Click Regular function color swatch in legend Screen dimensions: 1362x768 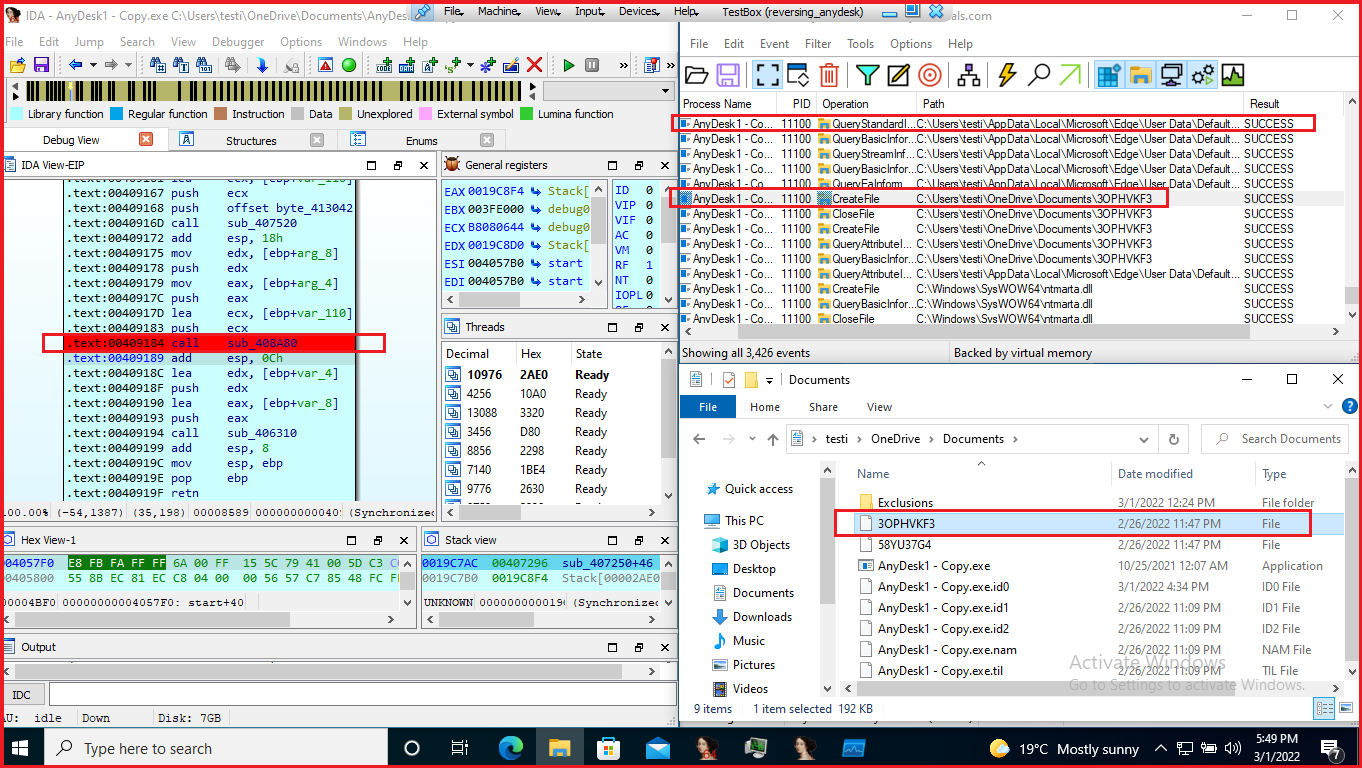pyautogui.click(x=116, y=114)
